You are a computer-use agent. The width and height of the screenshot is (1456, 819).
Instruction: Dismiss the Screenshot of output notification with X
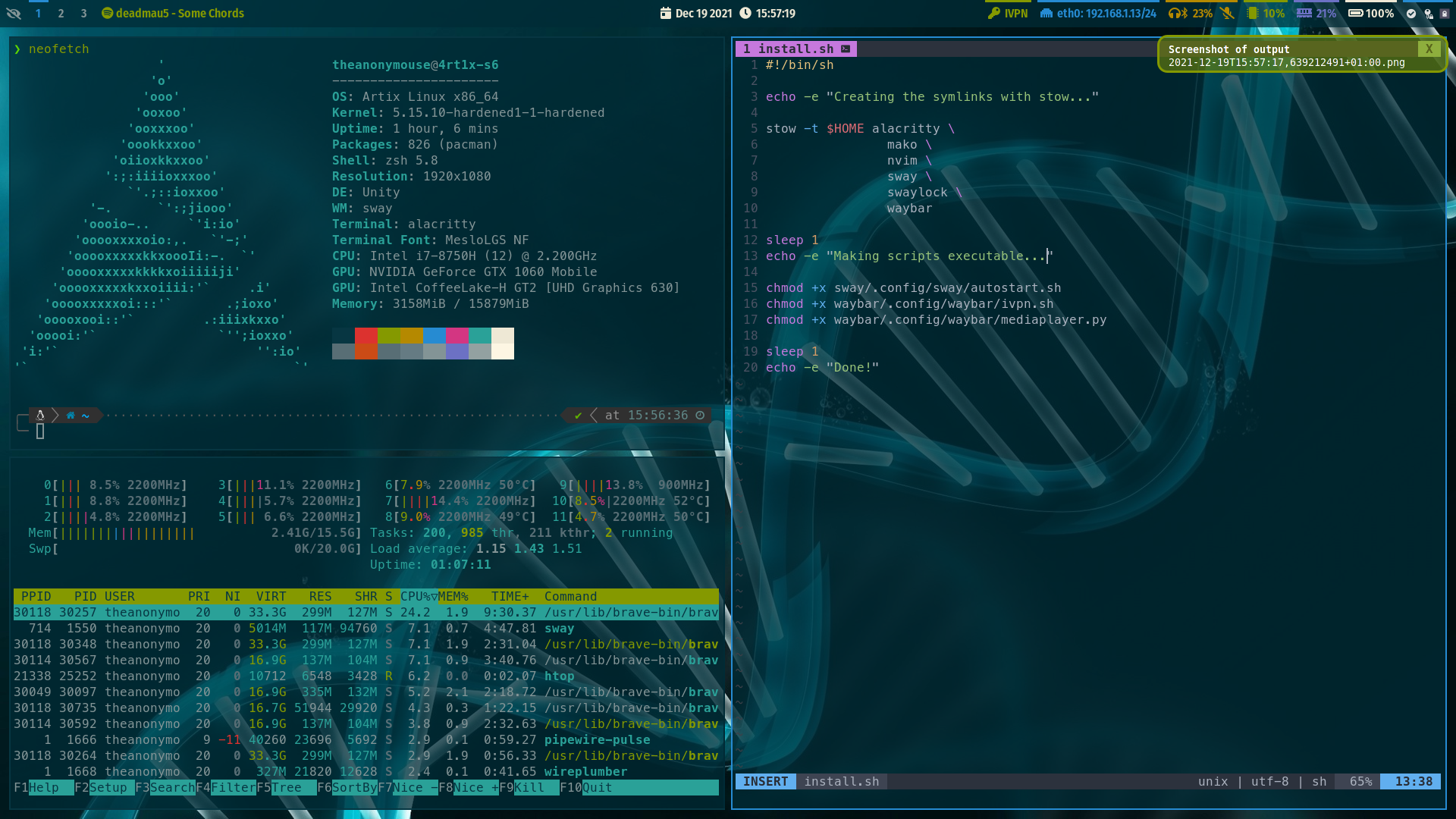1429,49
